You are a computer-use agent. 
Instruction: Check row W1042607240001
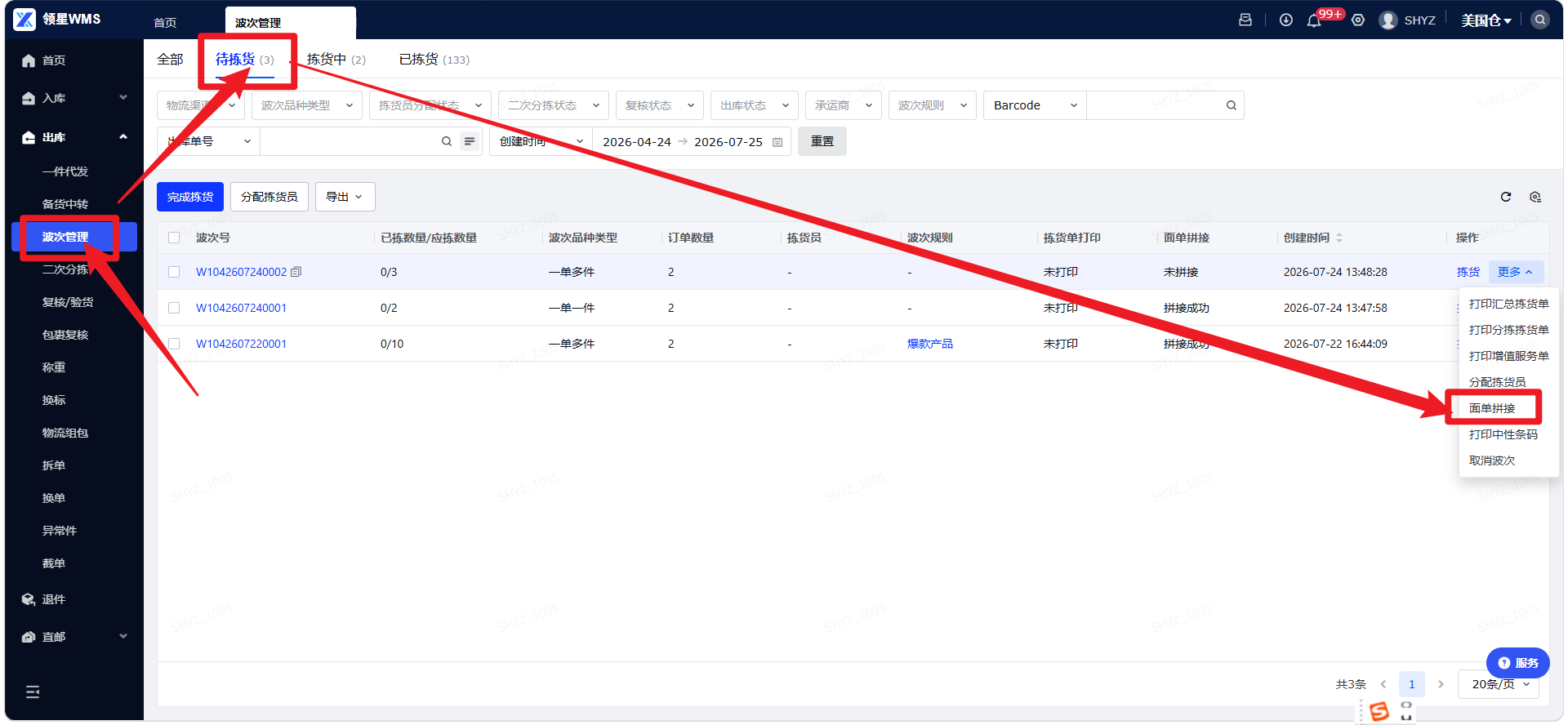(x=174, y=308)
